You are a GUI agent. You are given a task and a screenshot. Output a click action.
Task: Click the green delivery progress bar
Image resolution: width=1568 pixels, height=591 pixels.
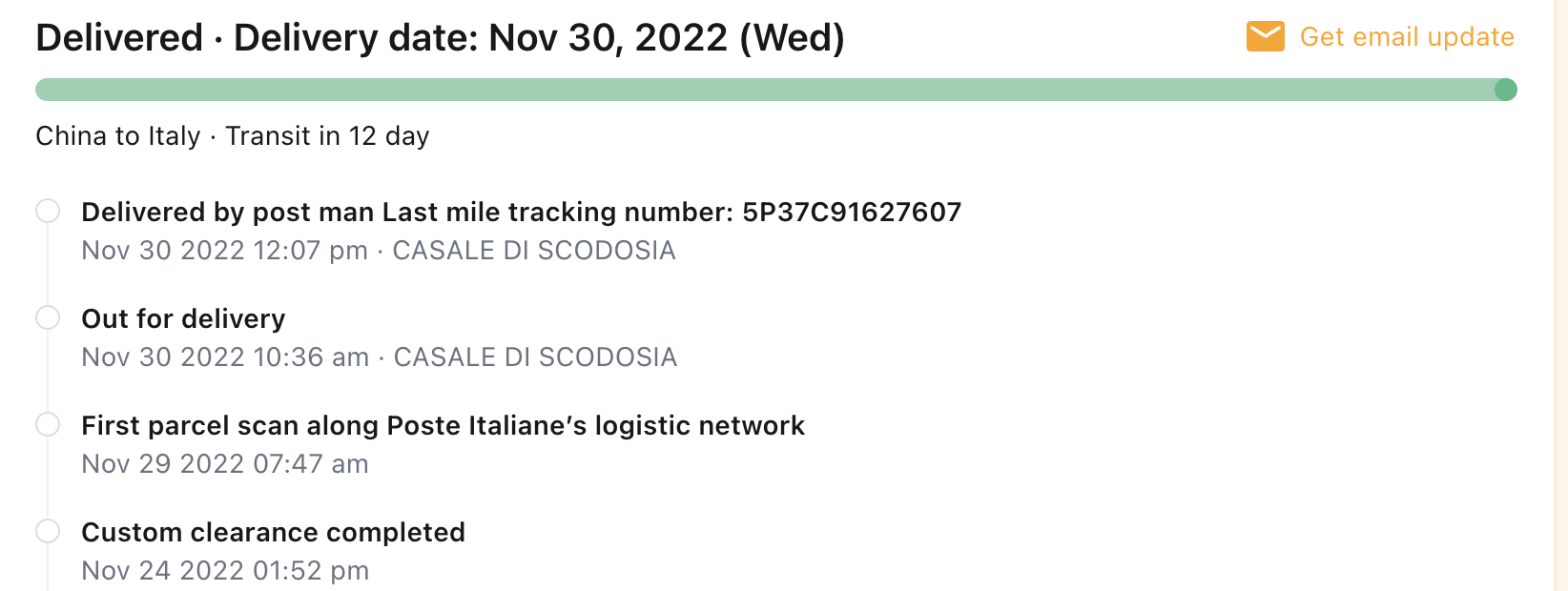(763, 90)
